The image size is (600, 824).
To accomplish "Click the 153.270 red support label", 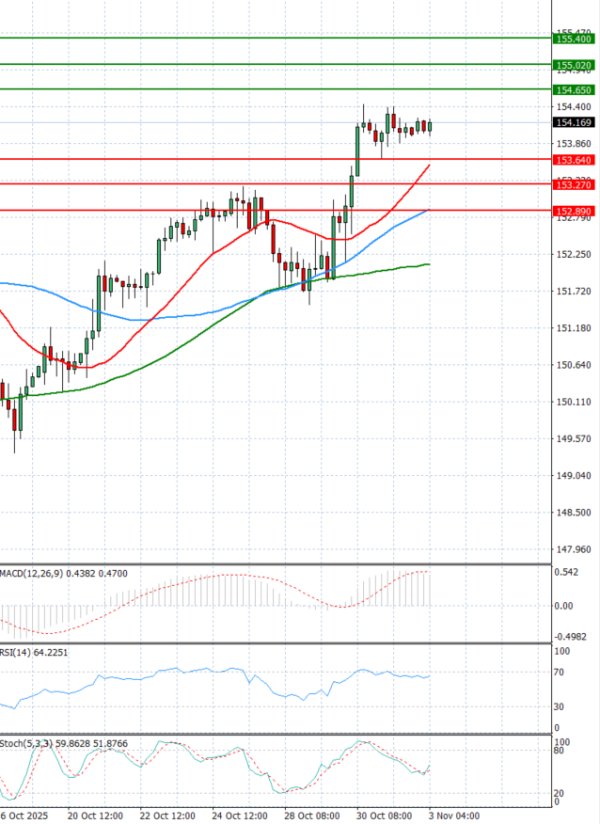I will (573, 185).
